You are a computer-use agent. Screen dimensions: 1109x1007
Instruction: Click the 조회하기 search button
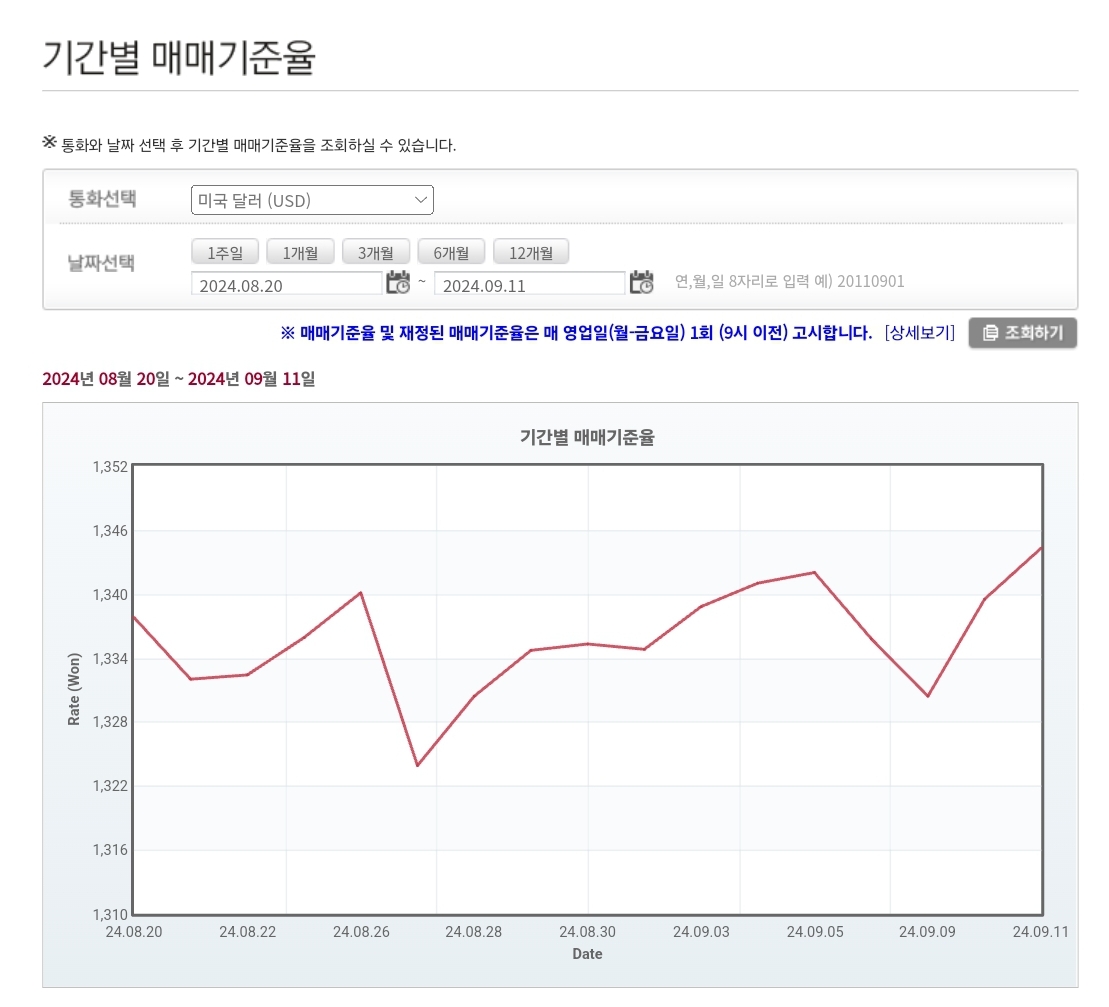pyautogui.click(x=1023, y=332)
